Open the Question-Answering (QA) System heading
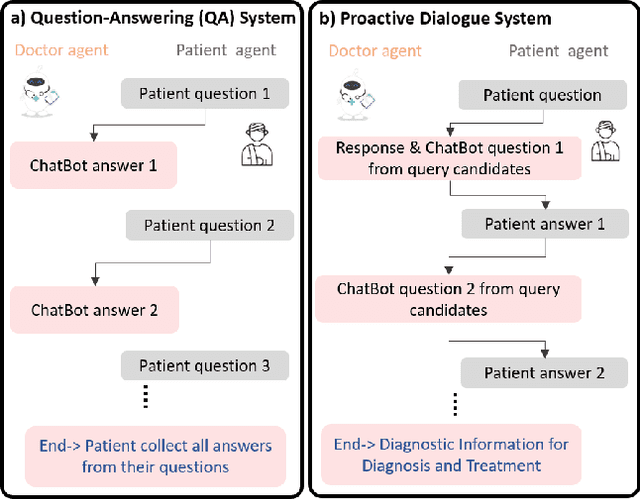This screenshot has width=640, height=499. click(154, 17)
